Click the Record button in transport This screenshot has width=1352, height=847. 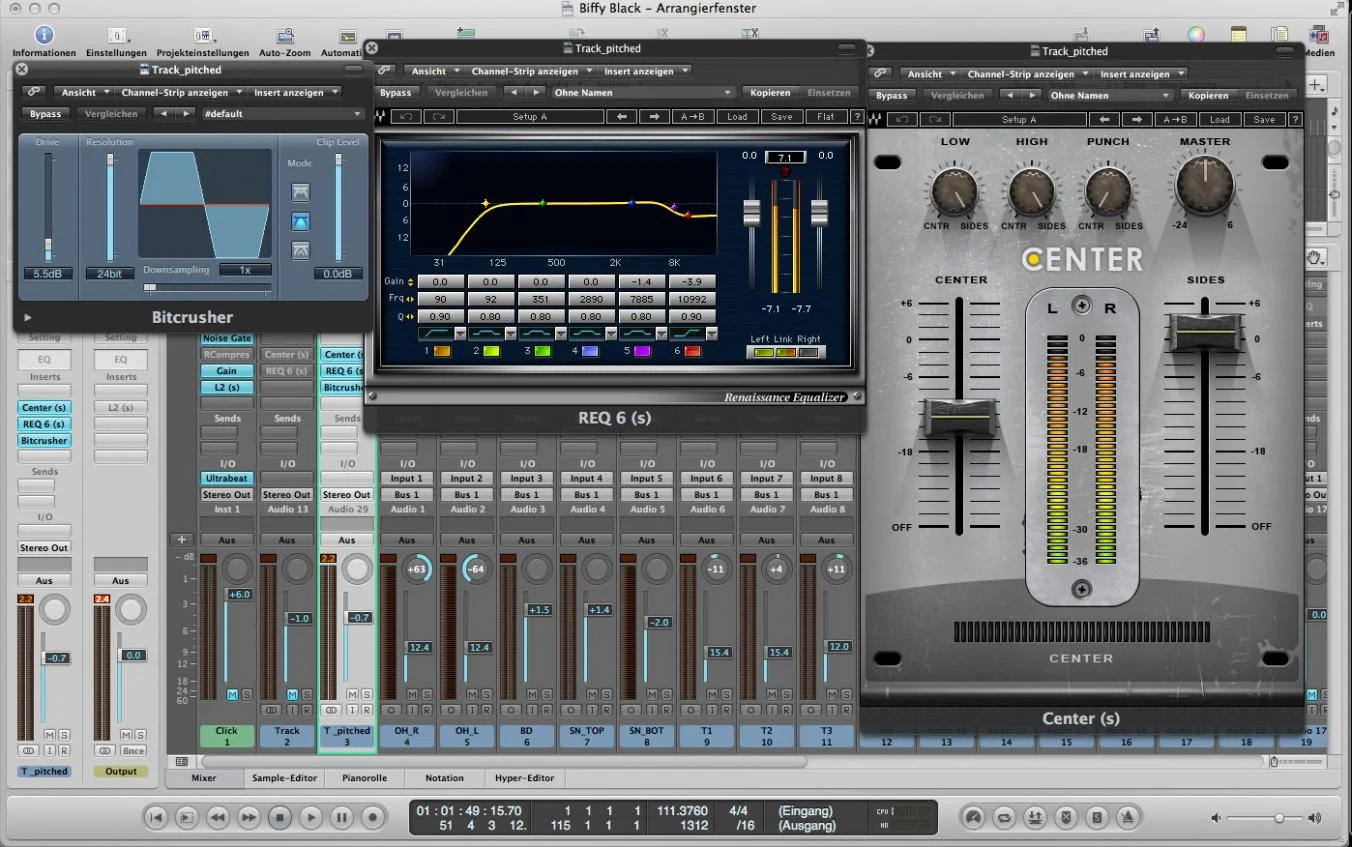click(x=373, y=818)
